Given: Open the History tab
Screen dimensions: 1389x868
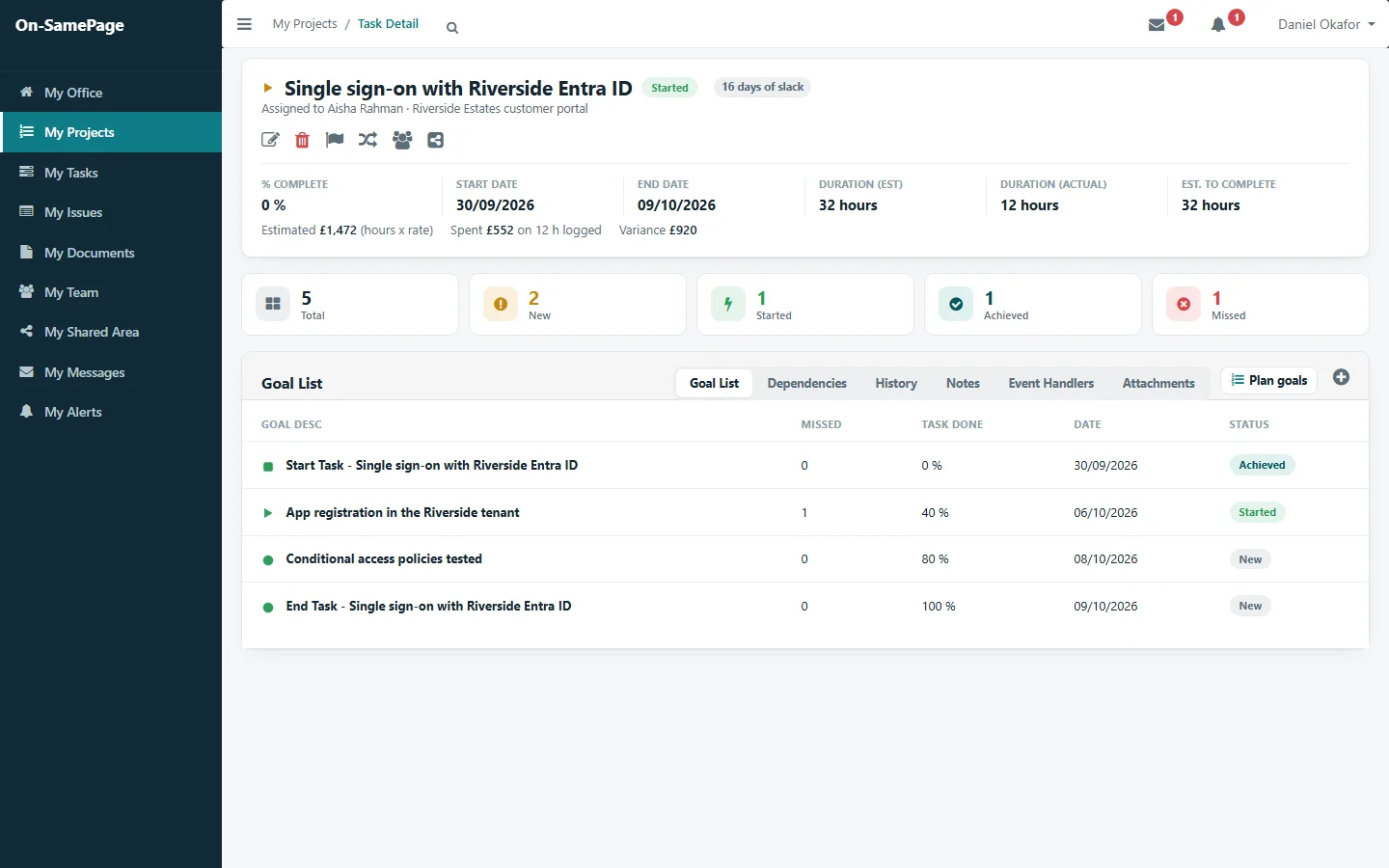Looking at the screenshot, I should [896, 383].
